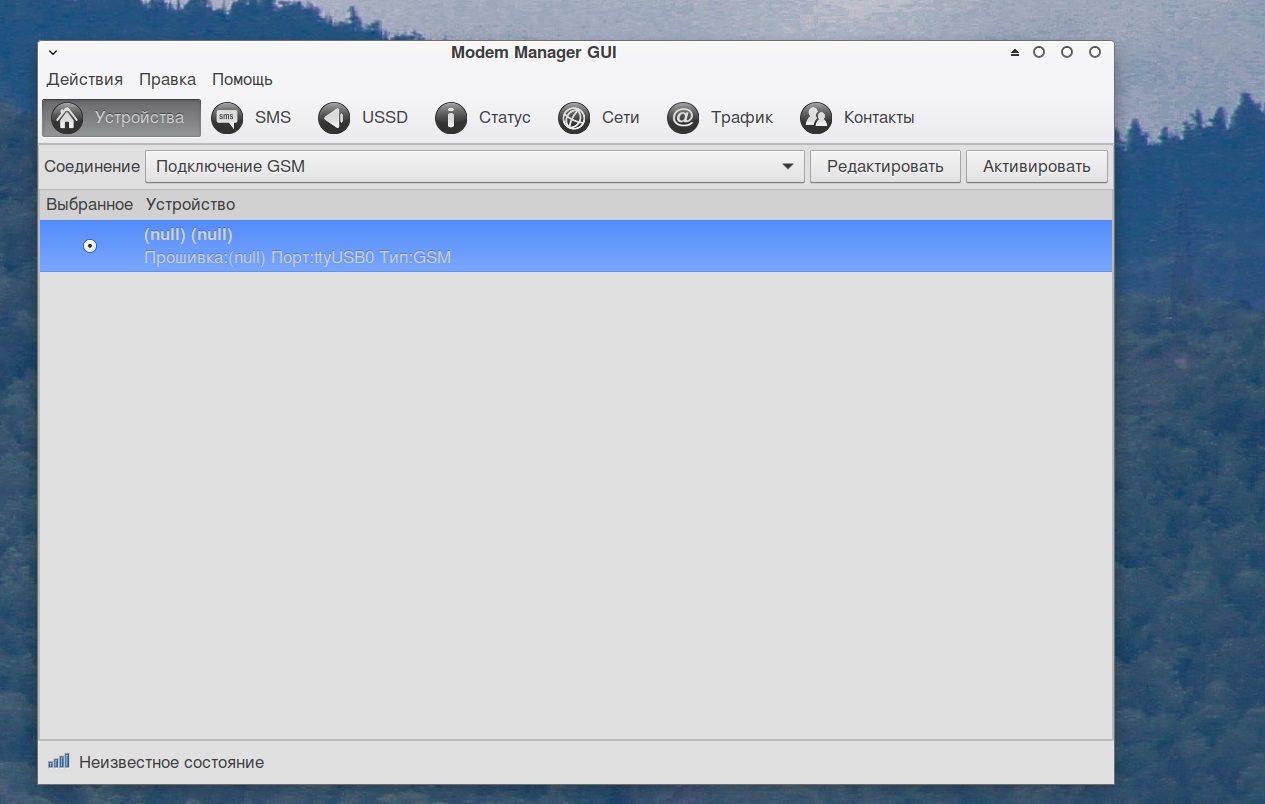
Task: Click the Редактировать button
Action: [x=885, y=167]
